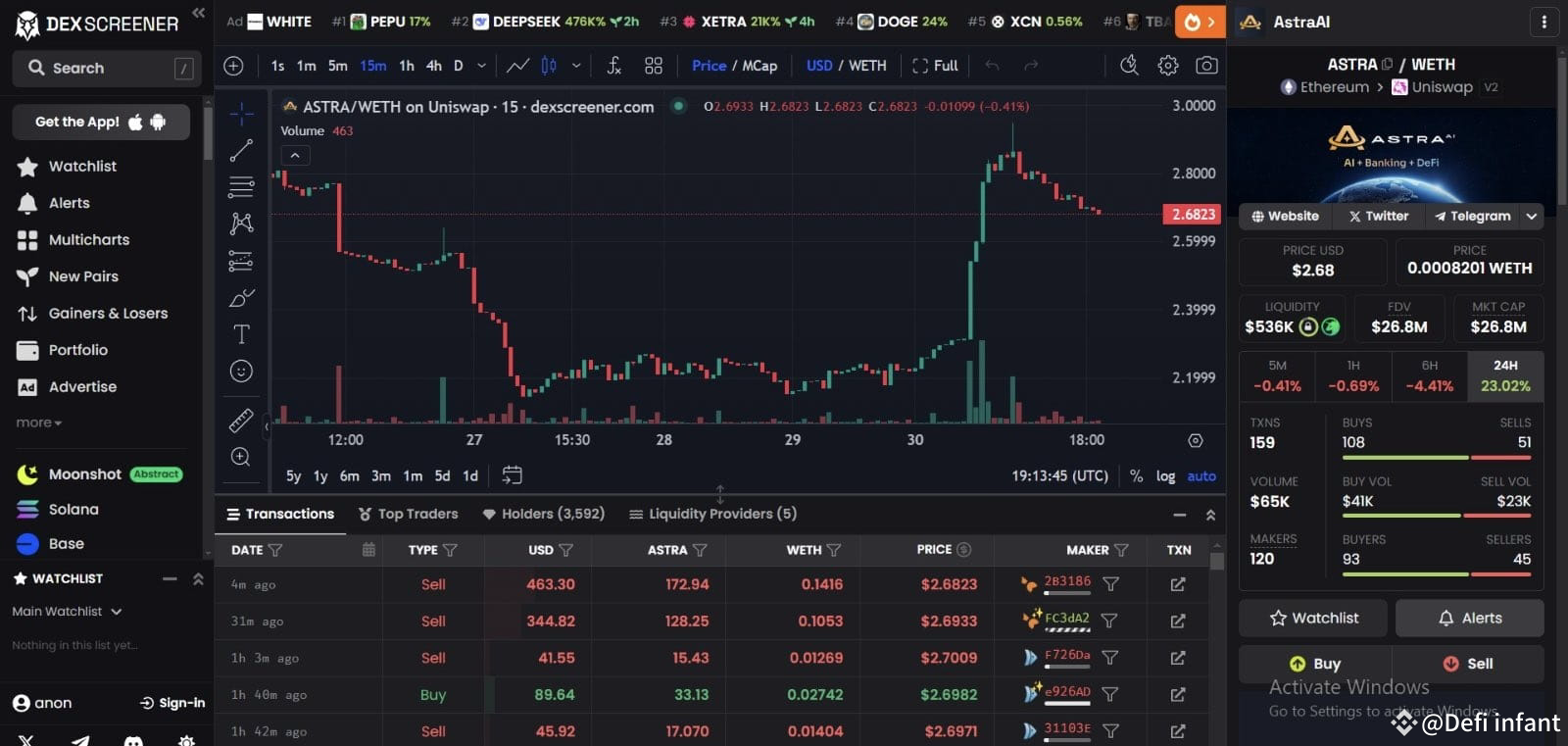Select the crosshair cursor tool
Viewport: 1568px width, 746px height.
point(241,113)
